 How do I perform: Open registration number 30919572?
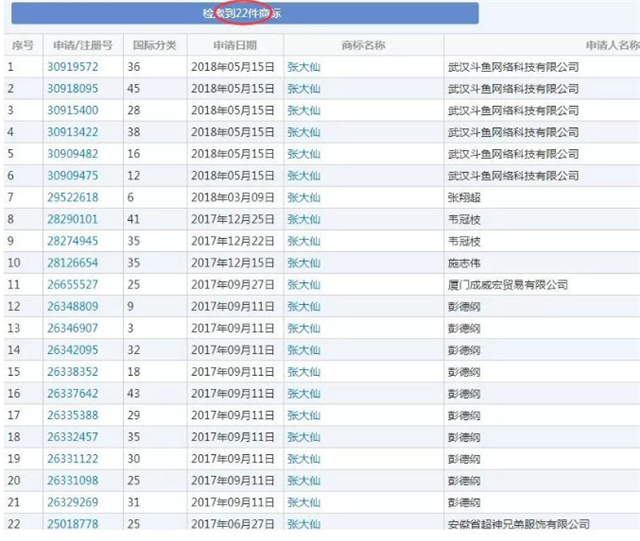coord(73,67)
